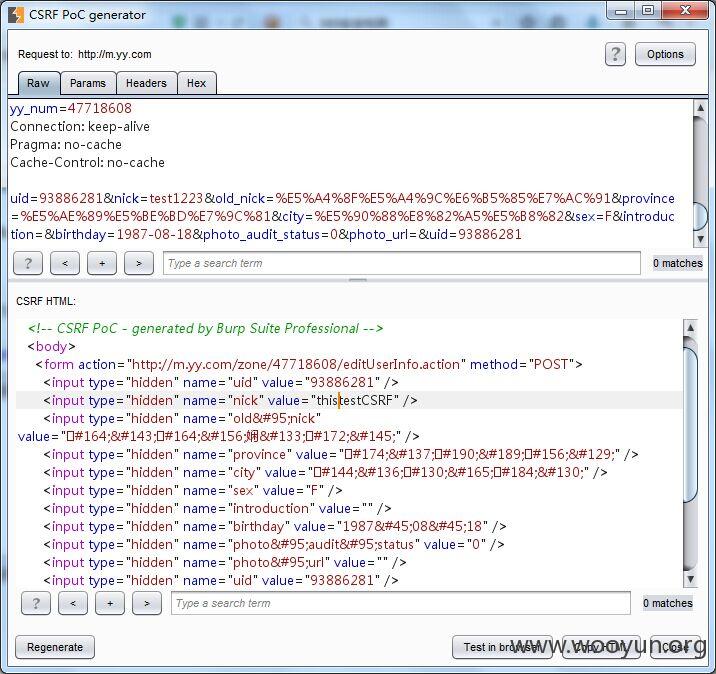Click the birthday input line in HTML

(274, 527)
